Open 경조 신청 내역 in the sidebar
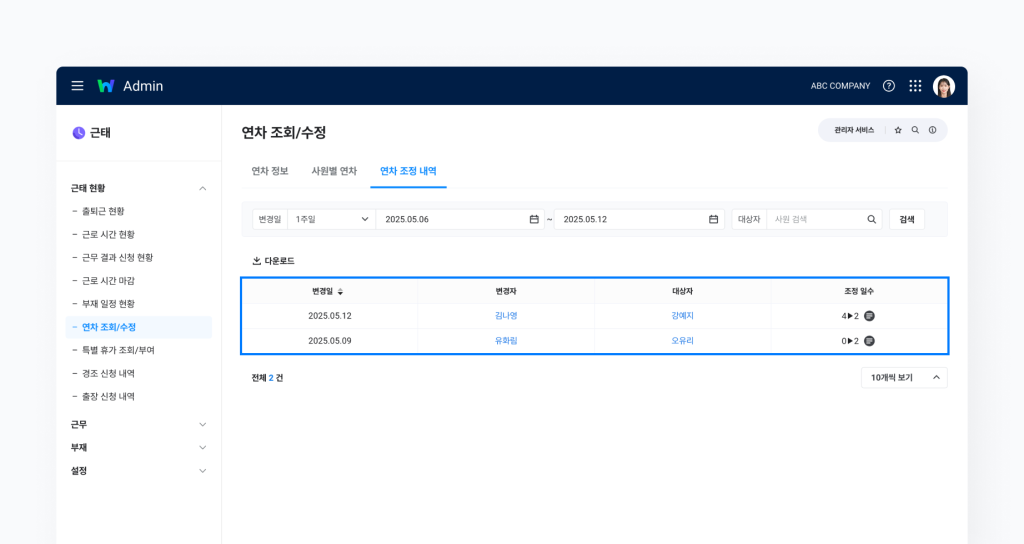This screenshot has width=1024, height=544. (108, 374)
